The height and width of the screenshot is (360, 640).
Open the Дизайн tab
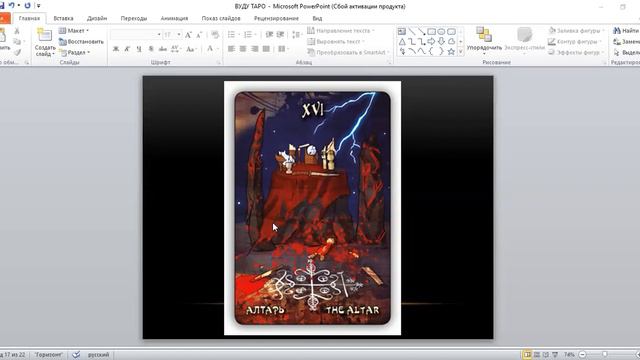97,18
